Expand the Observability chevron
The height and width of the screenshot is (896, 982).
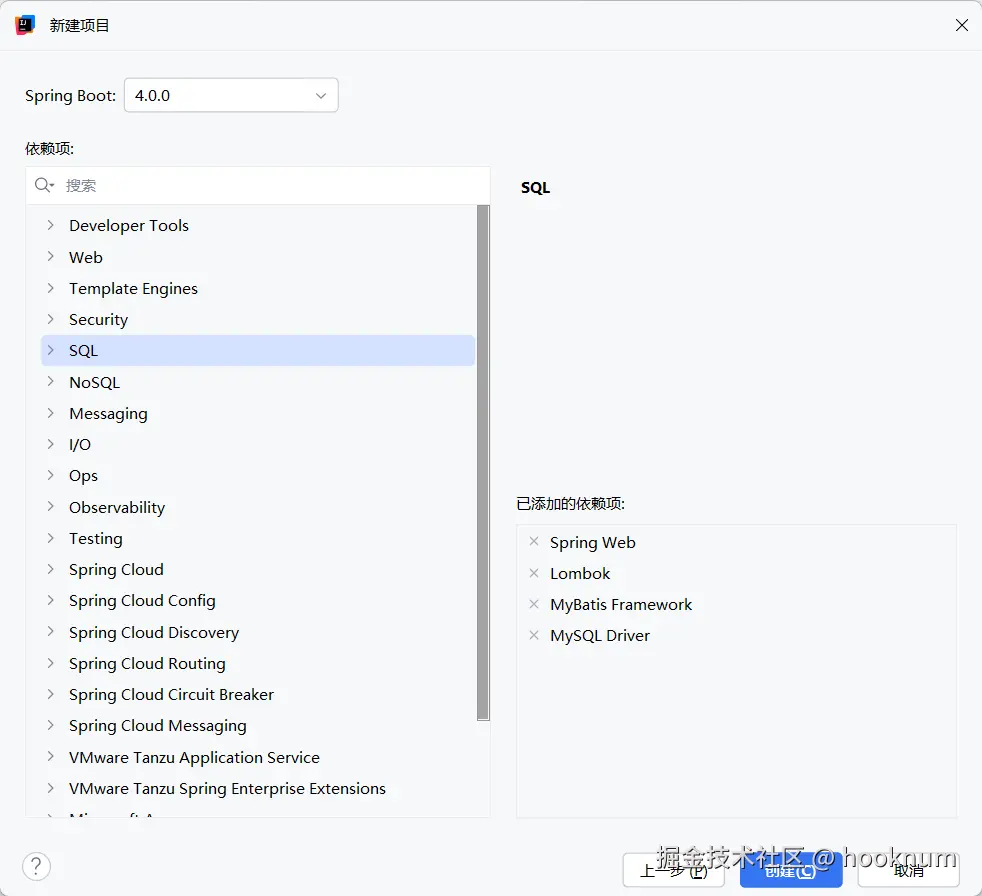pos(51,507)
